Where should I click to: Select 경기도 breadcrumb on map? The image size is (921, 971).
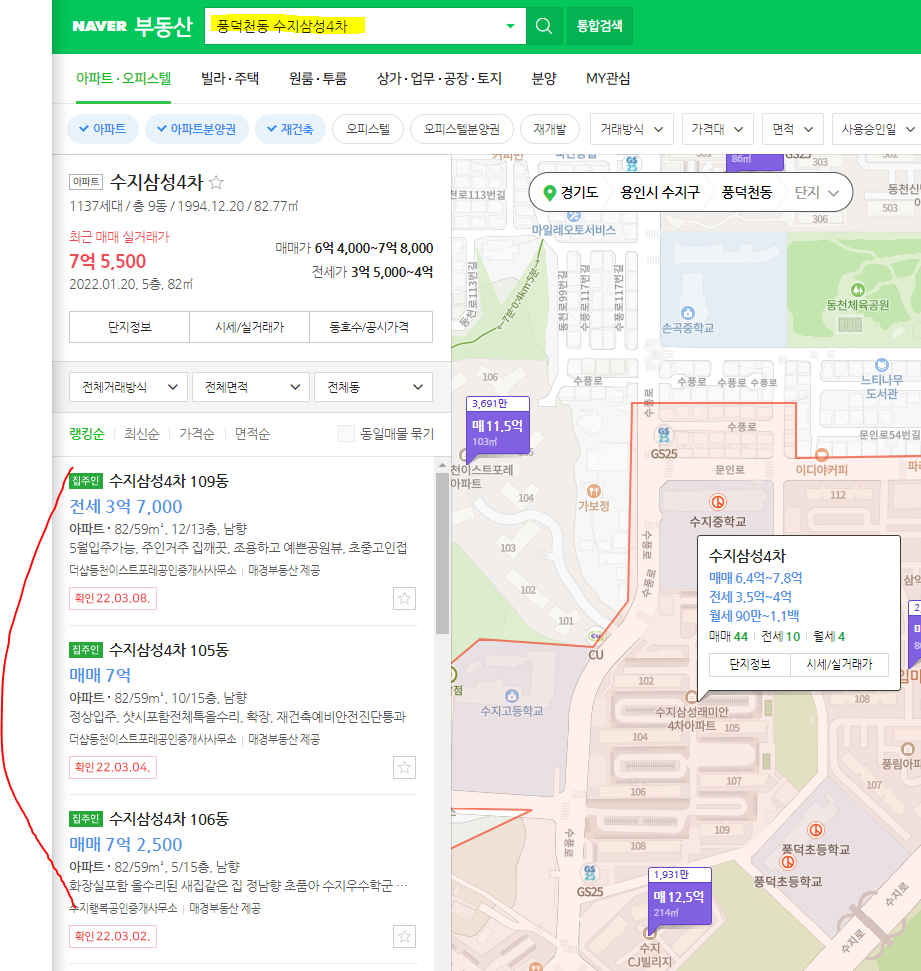pos(579,193)
